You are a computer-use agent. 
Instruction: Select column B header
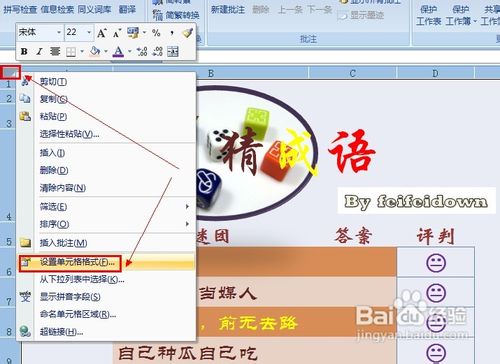pyautogui.click(x=211, y=73)
